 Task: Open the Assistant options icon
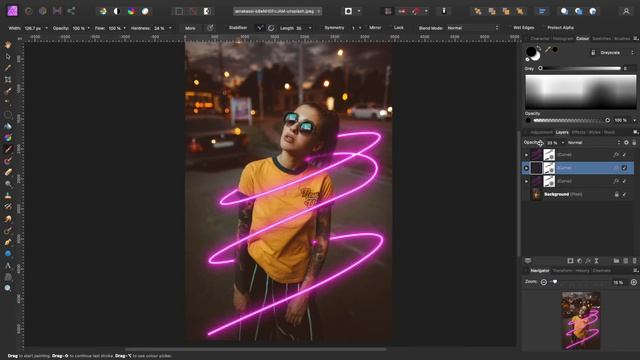point(444,11)
